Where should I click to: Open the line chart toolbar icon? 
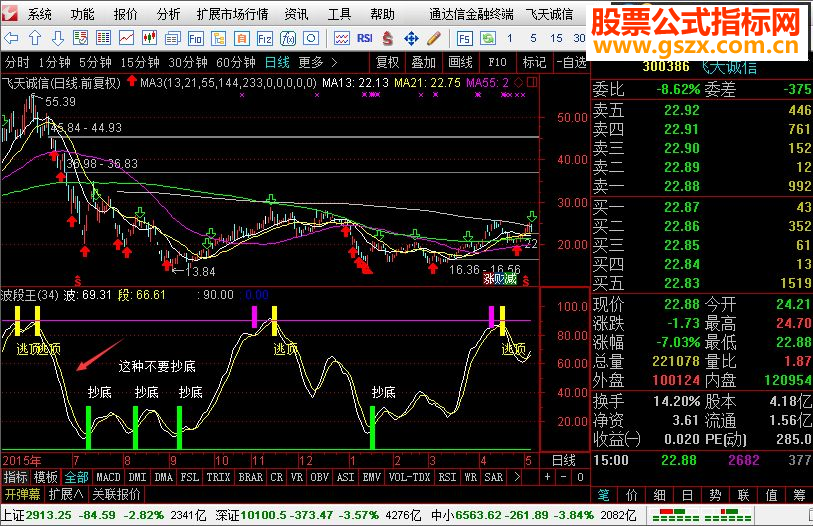127,38
